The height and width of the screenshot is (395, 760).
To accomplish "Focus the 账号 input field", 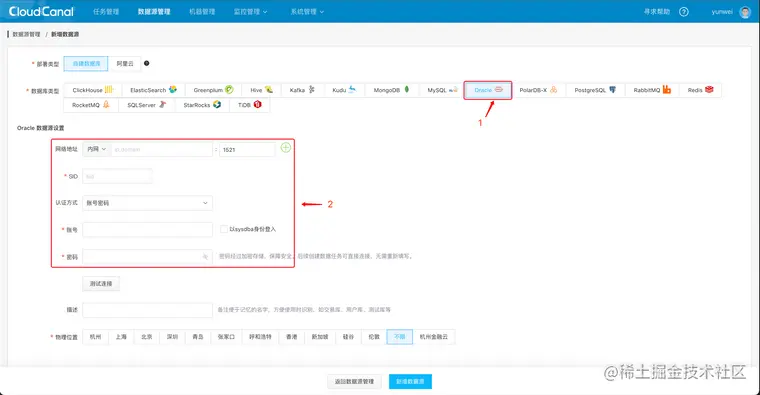I will point(147,230).
